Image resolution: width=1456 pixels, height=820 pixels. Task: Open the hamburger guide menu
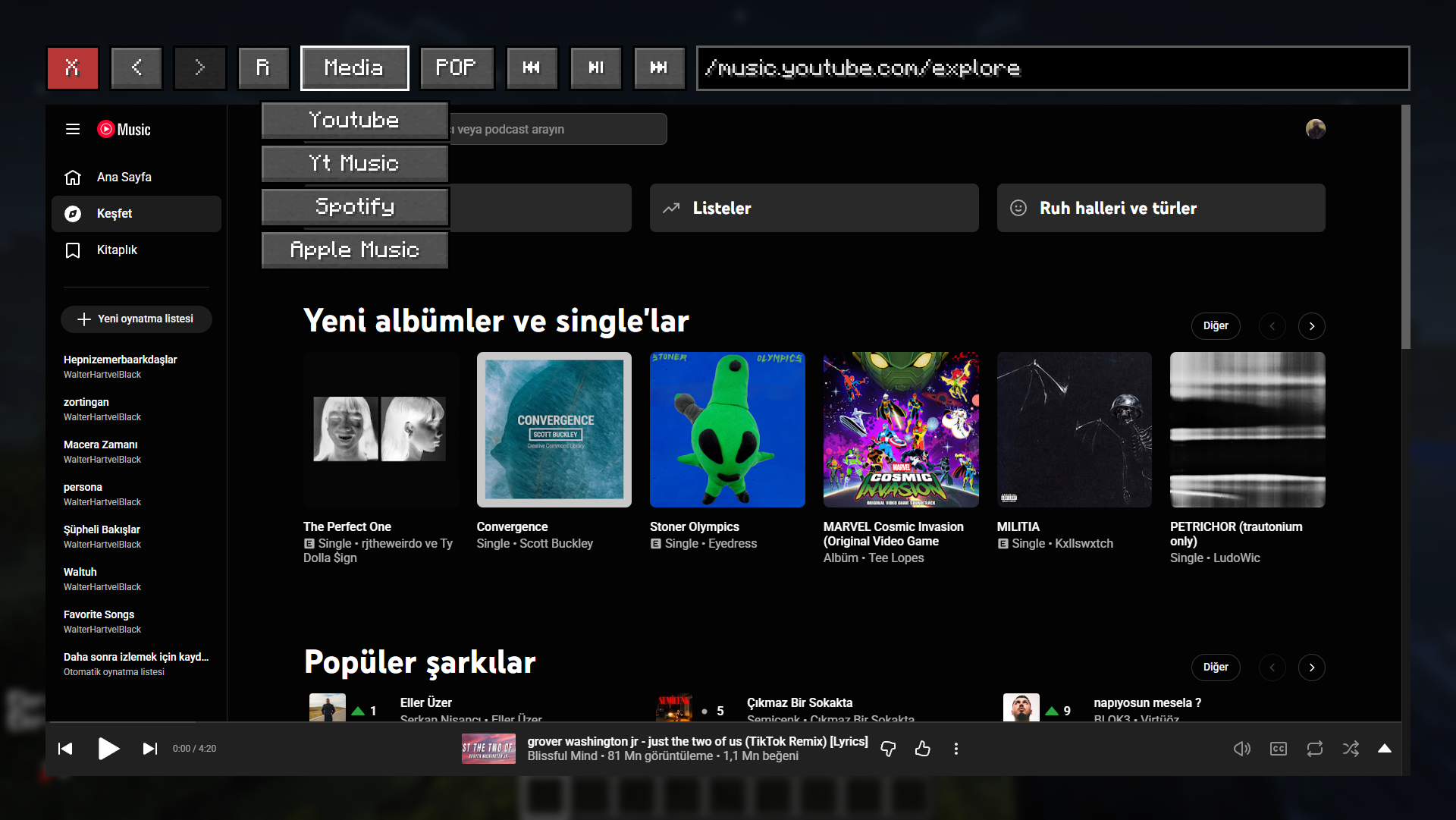[73, 129]
